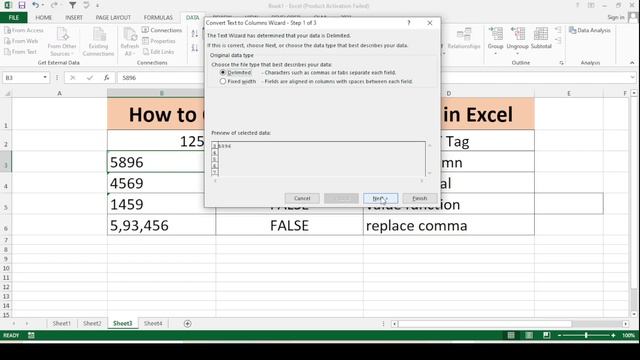Click the zoom out minus button
The width and height of the screenshot is (640, 360).
point(560,335)
